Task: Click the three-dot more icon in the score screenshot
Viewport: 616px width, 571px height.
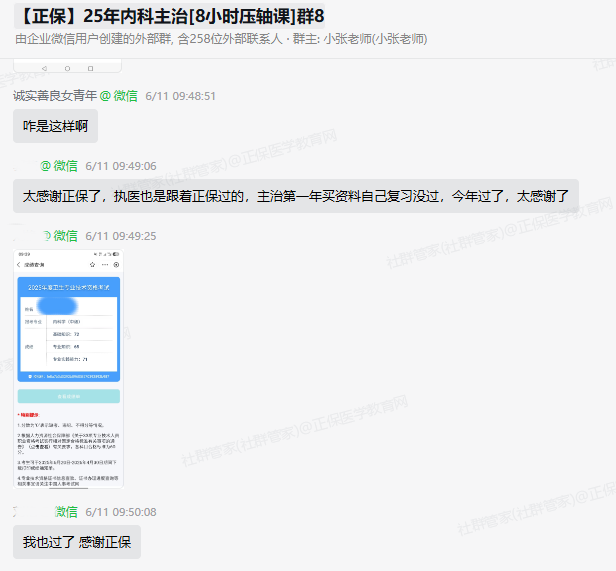Action: tap(105, 264)
